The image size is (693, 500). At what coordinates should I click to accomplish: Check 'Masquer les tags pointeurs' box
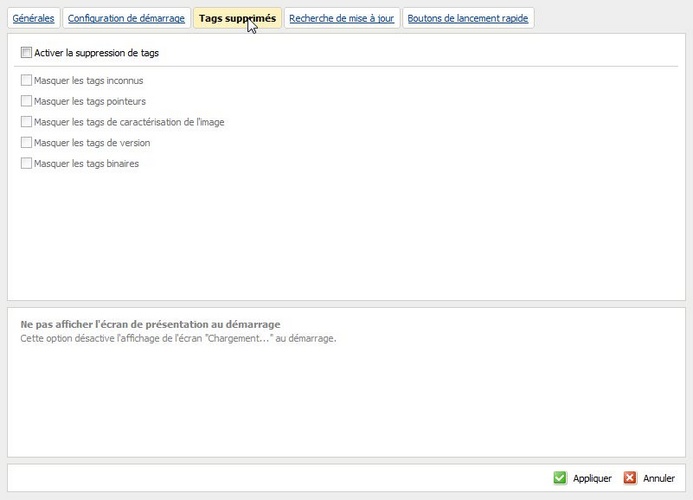click(x=26, y=101)
